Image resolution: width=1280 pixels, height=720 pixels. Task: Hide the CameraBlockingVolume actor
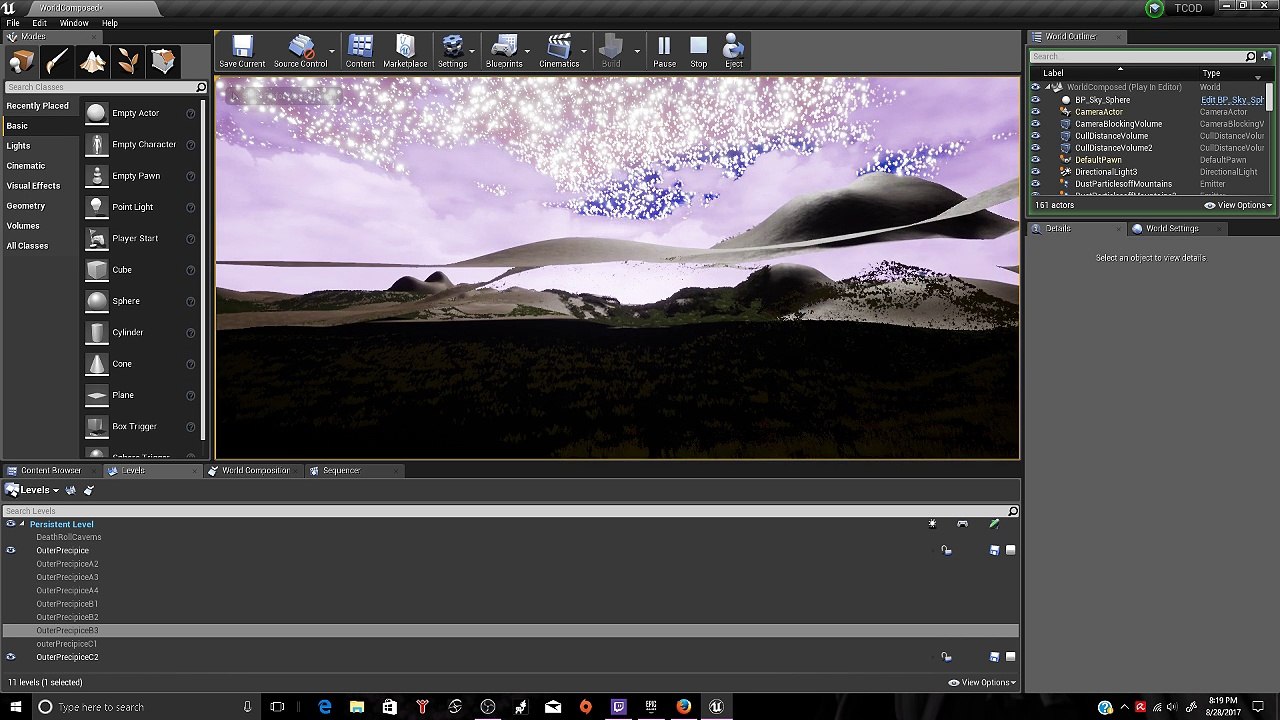click(x=1035, y=124)
